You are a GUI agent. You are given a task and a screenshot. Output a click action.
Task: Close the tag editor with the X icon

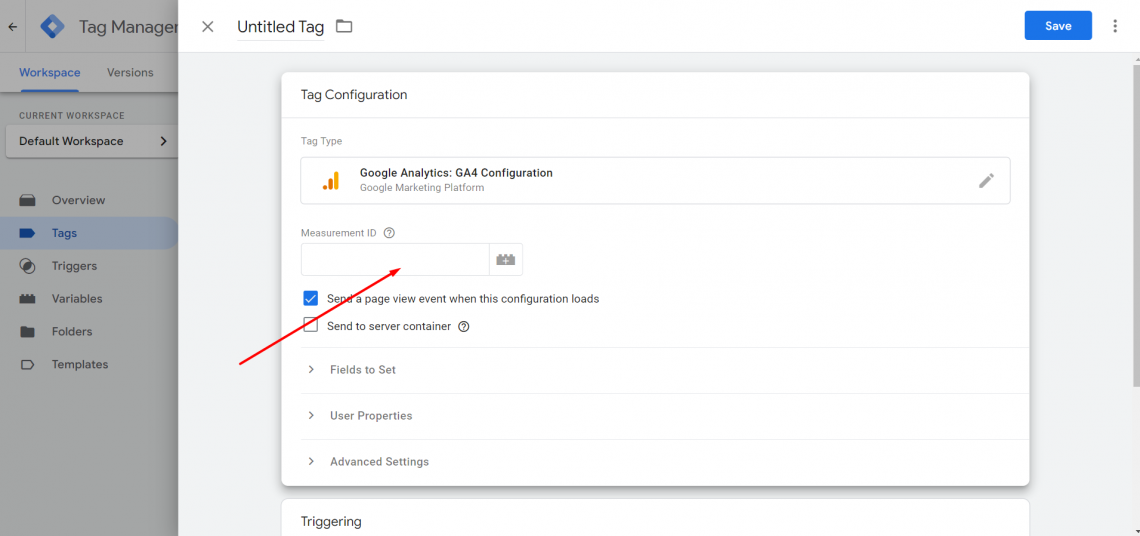[208, 27]
